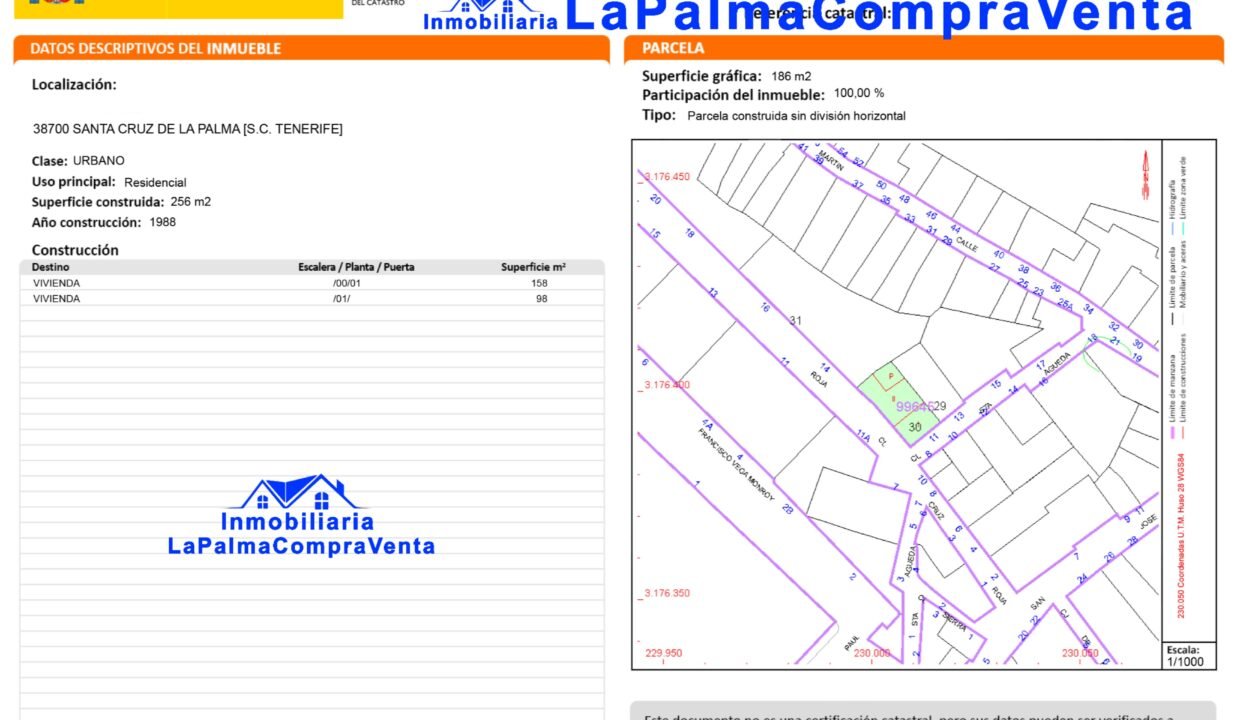Image resolution: width=1240 pixels, height=720 pixels.
Task: Click the 'FRANCISCO VEGA MONROY' street label
Action: tap(734, 464)
